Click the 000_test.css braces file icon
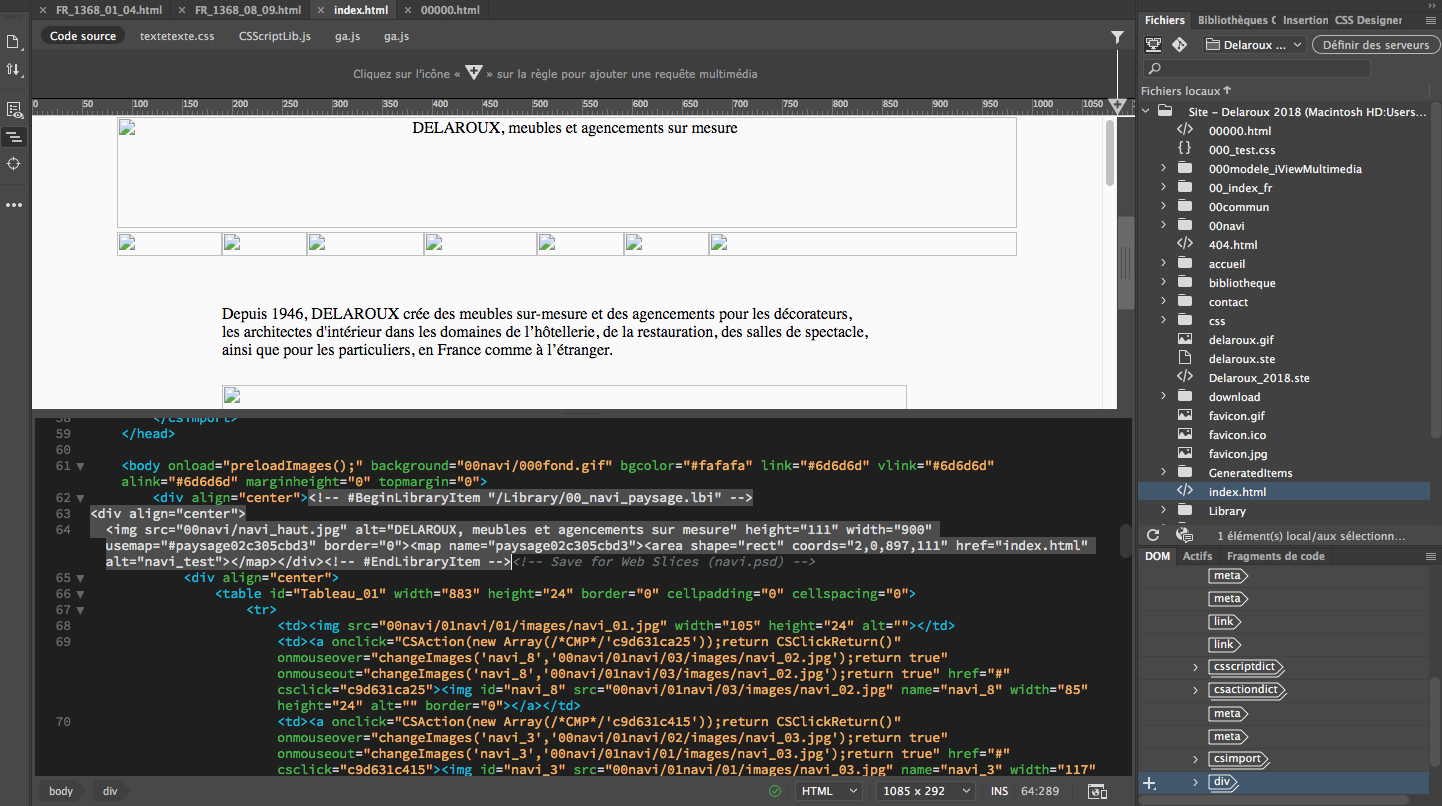Image resolution: width=1442 pixels, height=806 pixels. pos(1185,149)
